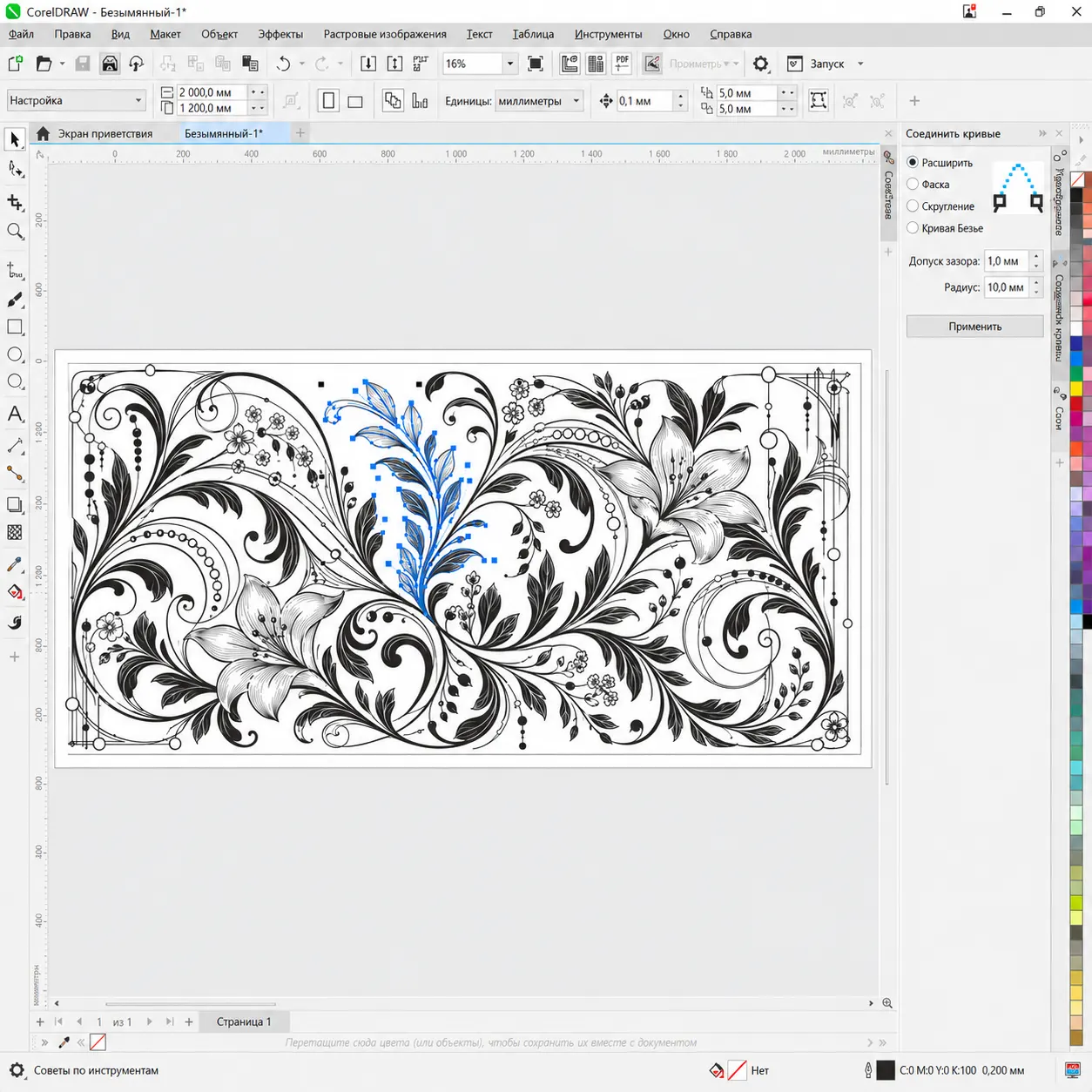Choose the Connector tool
Viewport: 1092px width, 1092px height.
pyautogui.click(x=15, y=474)
